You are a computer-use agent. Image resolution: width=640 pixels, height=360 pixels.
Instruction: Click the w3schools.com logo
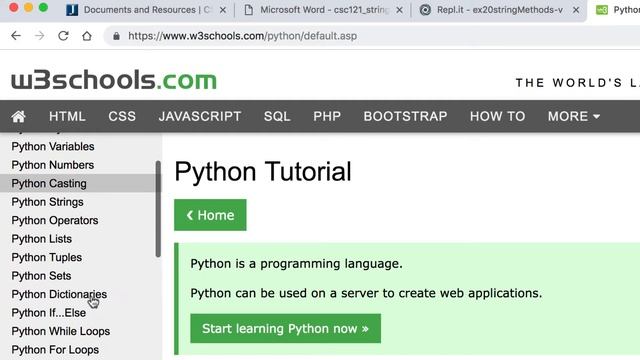point(114,80)
